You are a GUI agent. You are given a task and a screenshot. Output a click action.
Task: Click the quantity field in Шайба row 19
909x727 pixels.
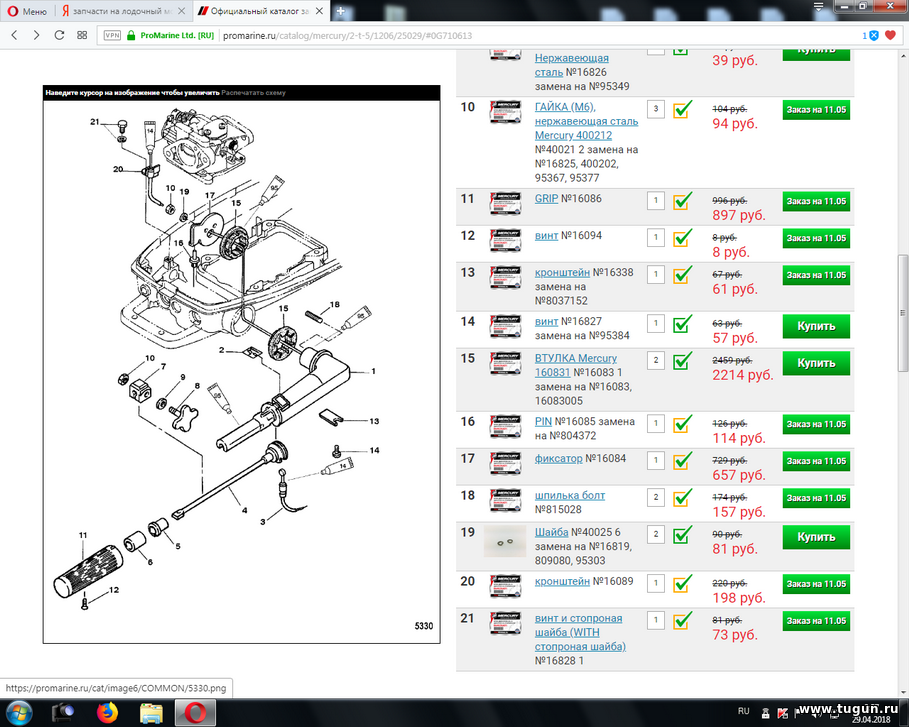[656, 535]
